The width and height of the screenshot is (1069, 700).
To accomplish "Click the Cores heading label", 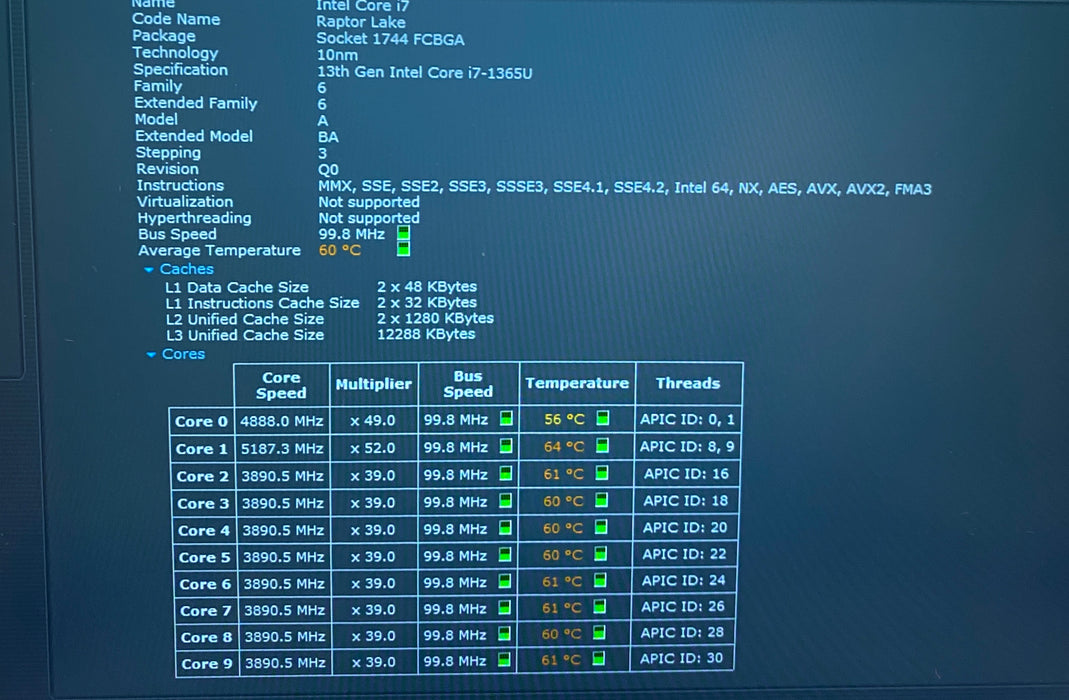I will click(x=183, y=354).
